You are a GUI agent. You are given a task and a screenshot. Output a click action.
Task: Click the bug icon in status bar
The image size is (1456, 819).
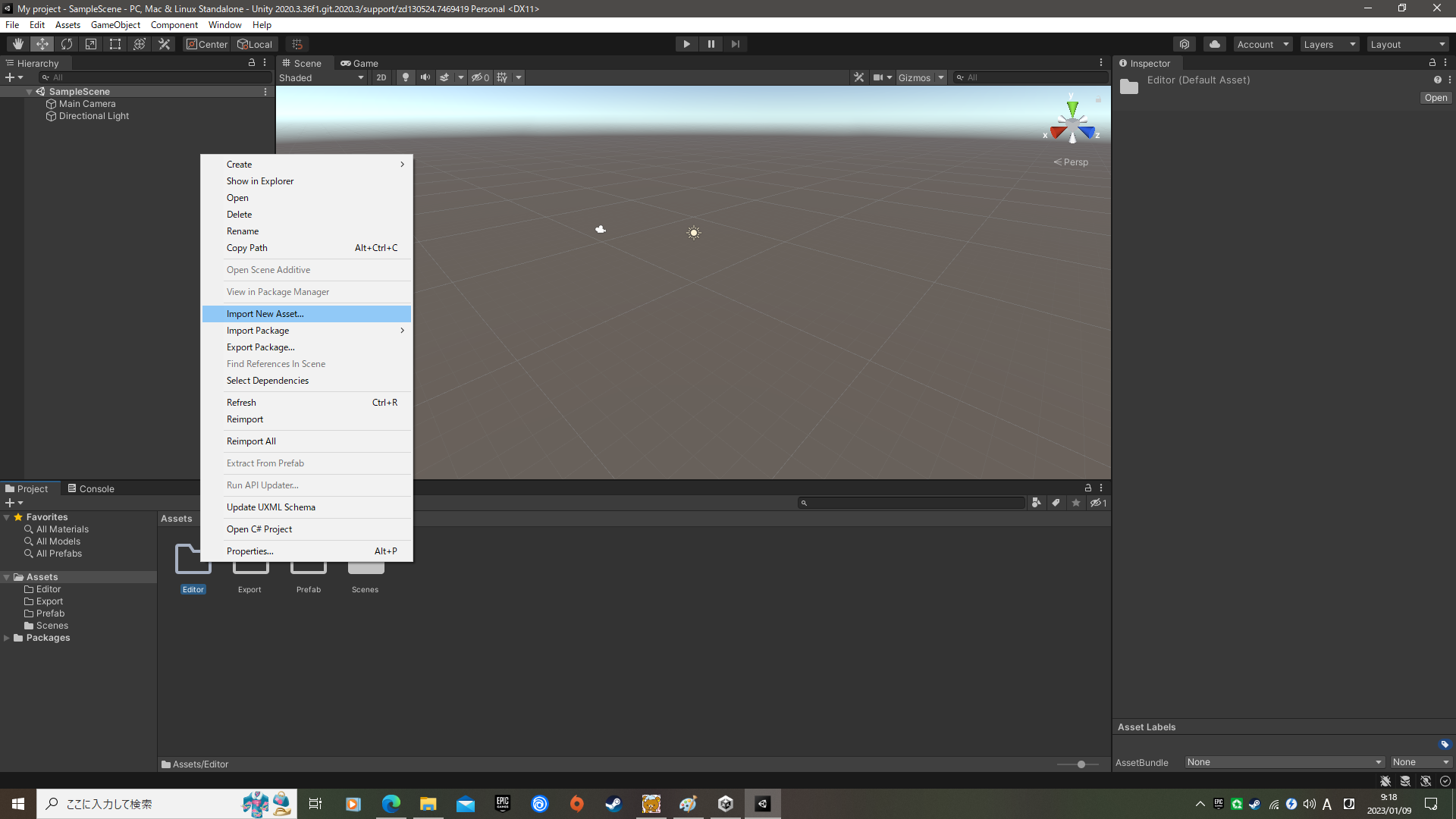(x=1385, y=781)
